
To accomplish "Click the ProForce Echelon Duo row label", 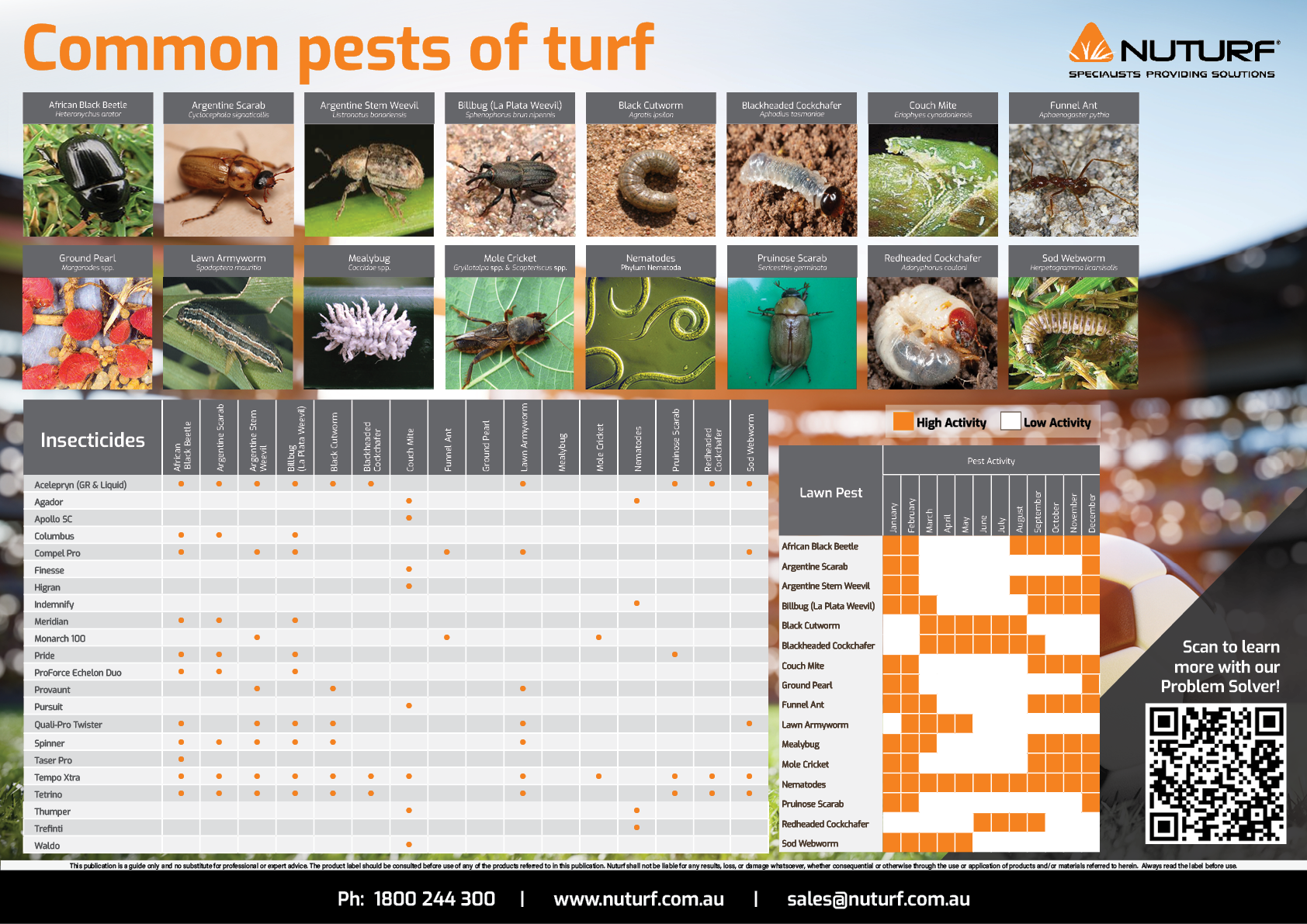I will click(78, 673).
